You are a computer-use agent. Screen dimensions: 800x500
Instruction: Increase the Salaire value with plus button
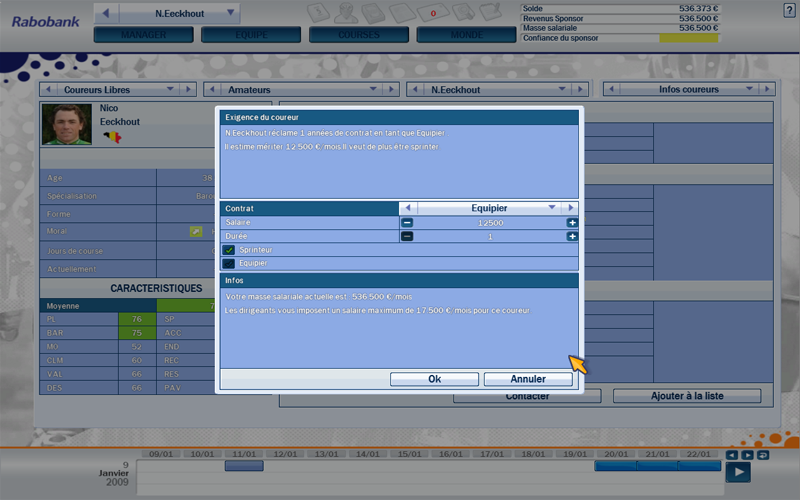pyautogui.click(x=572, y=222)
